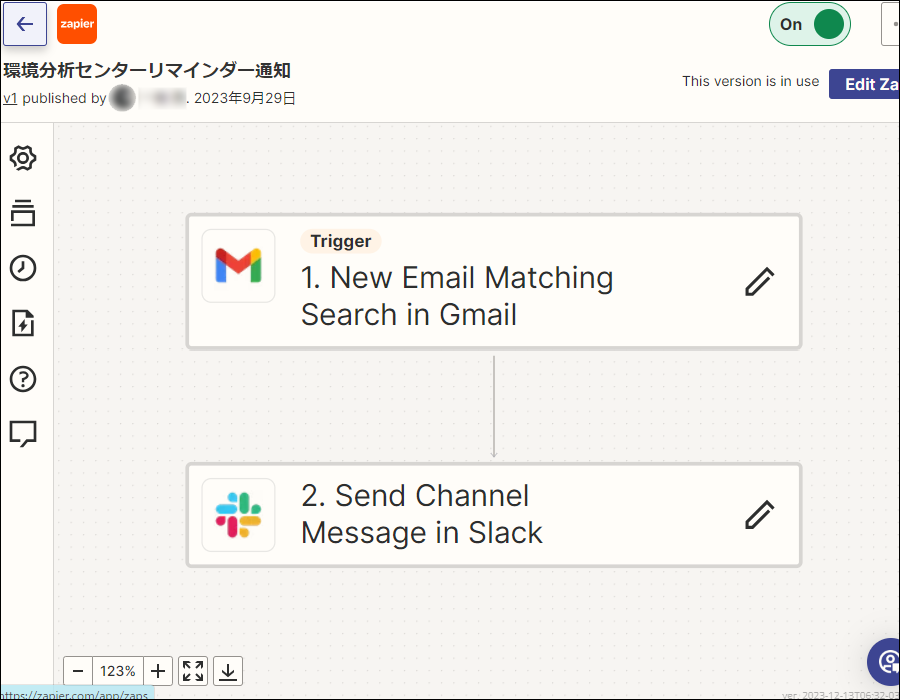Select the Send Channel Message in Slack step
Viewport: 900px width, 700px height.
pyautogui.click(x=494, y=515)
